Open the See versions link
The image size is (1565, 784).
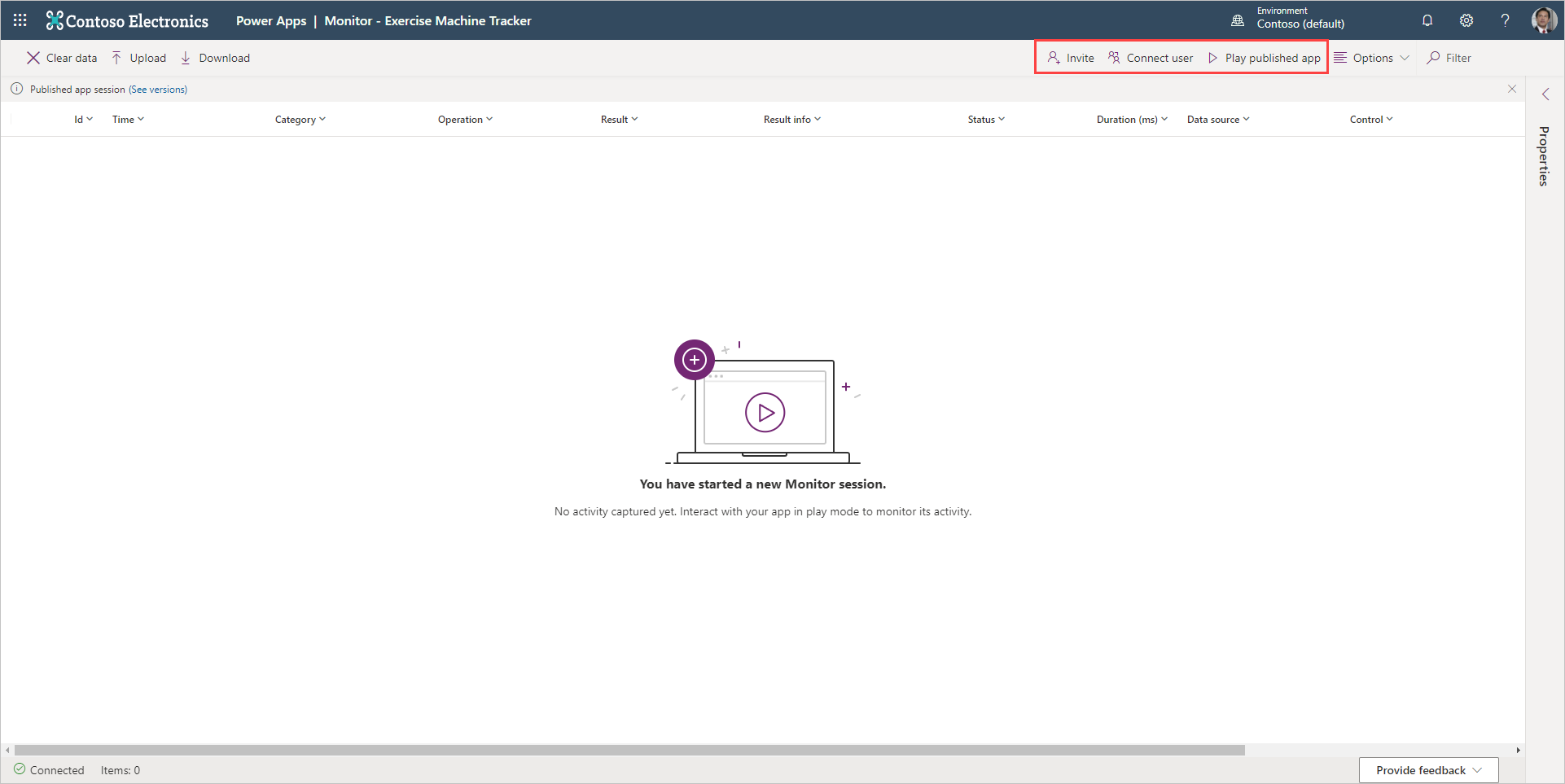click(158, 89)
